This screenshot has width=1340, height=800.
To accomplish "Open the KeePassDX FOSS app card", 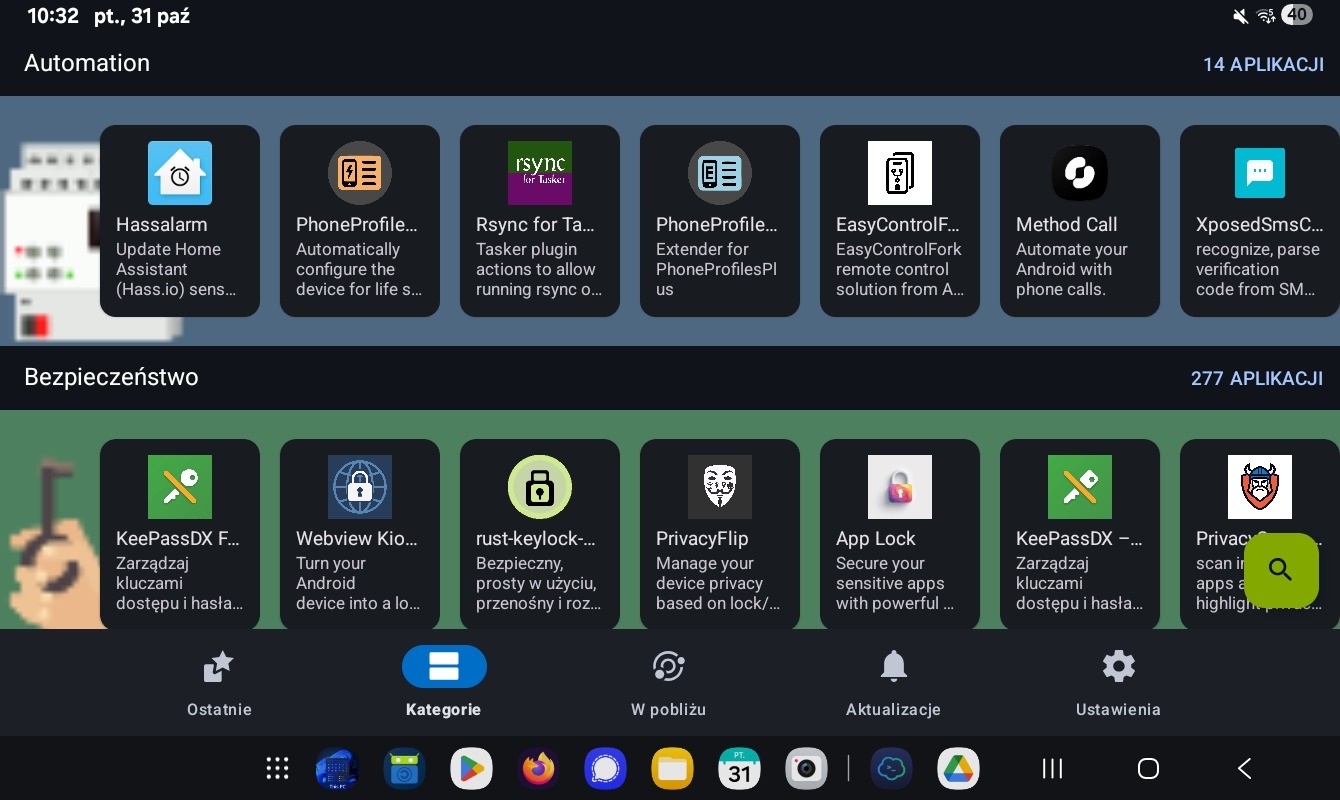I will point(180,535).
